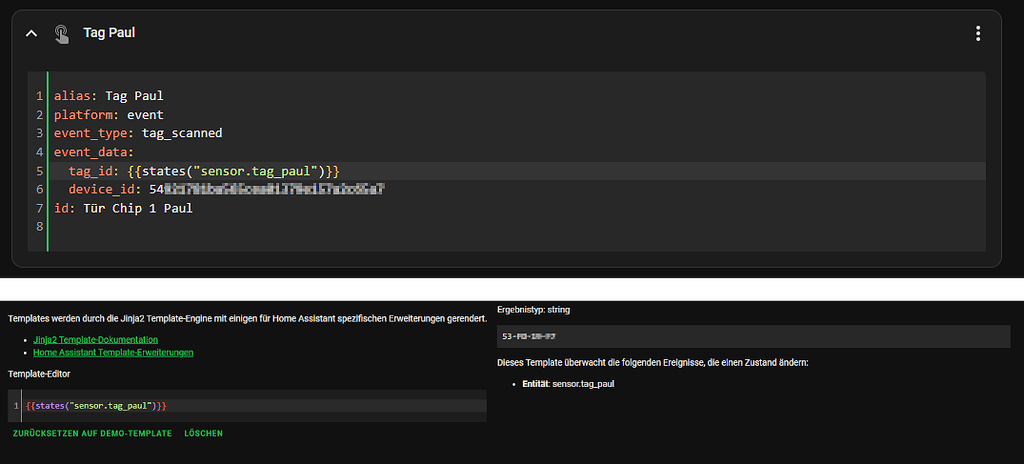Click the event_type: tag_scanned line
The height and width of the screenshot is (464, 1024).
click(x=138, y=133)
